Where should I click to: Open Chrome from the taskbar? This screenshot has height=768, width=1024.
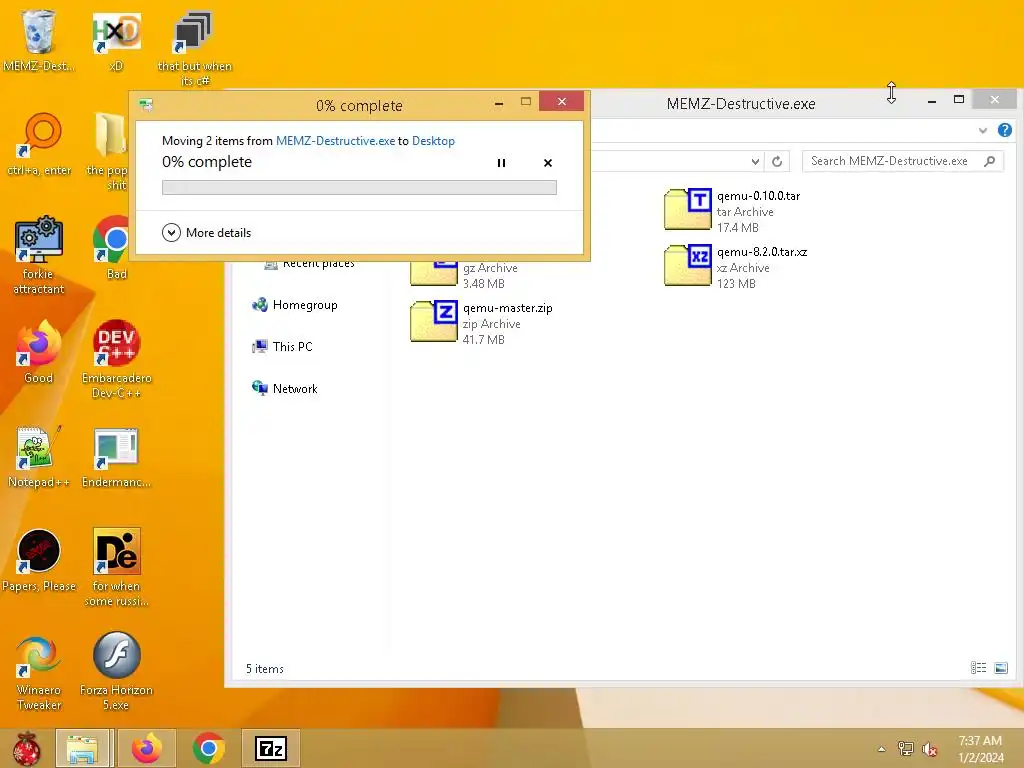click(208, 748)
